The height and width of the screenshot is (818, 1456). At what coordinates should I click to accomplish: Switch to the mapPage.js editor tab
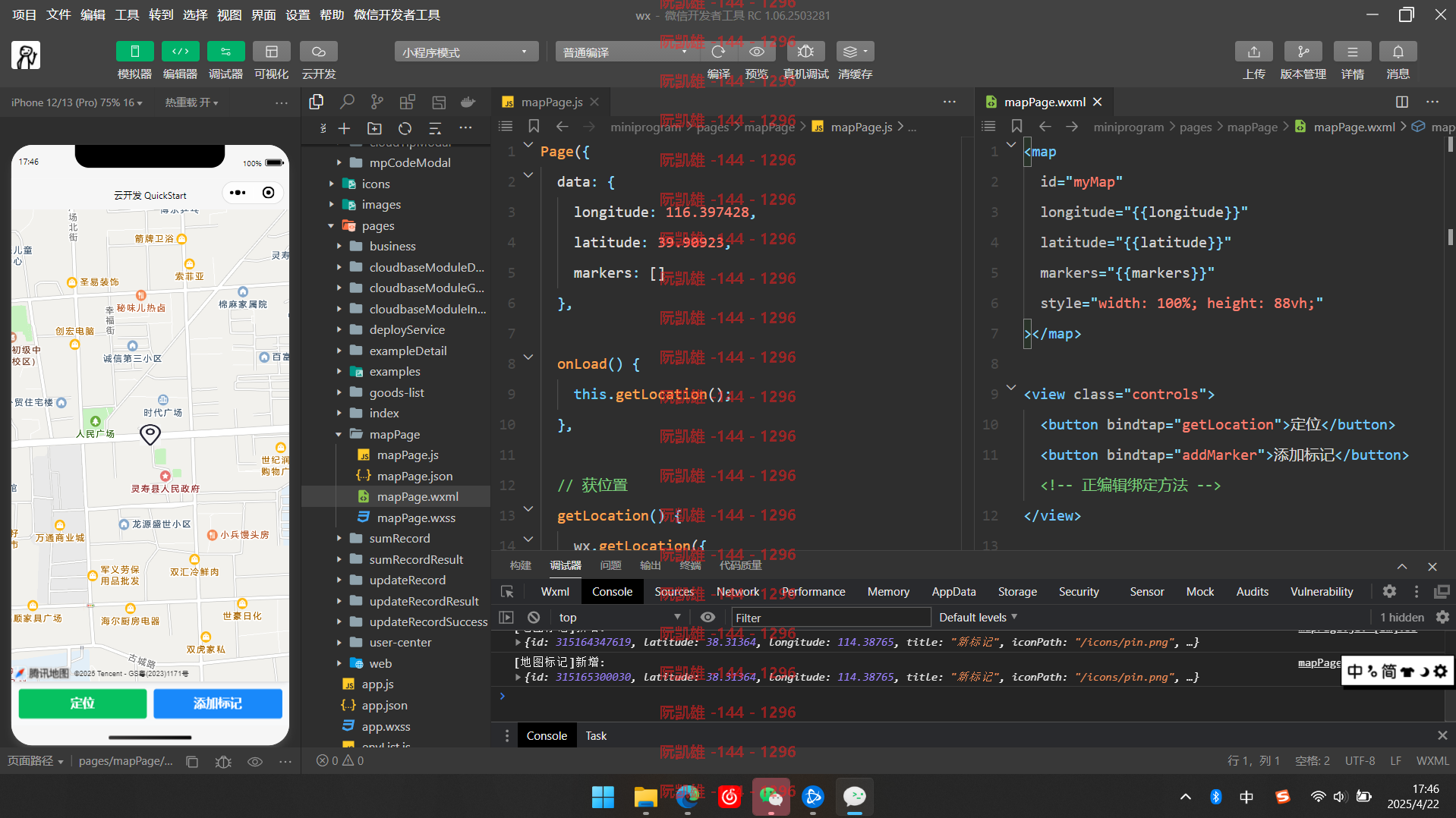coord(550,102)
